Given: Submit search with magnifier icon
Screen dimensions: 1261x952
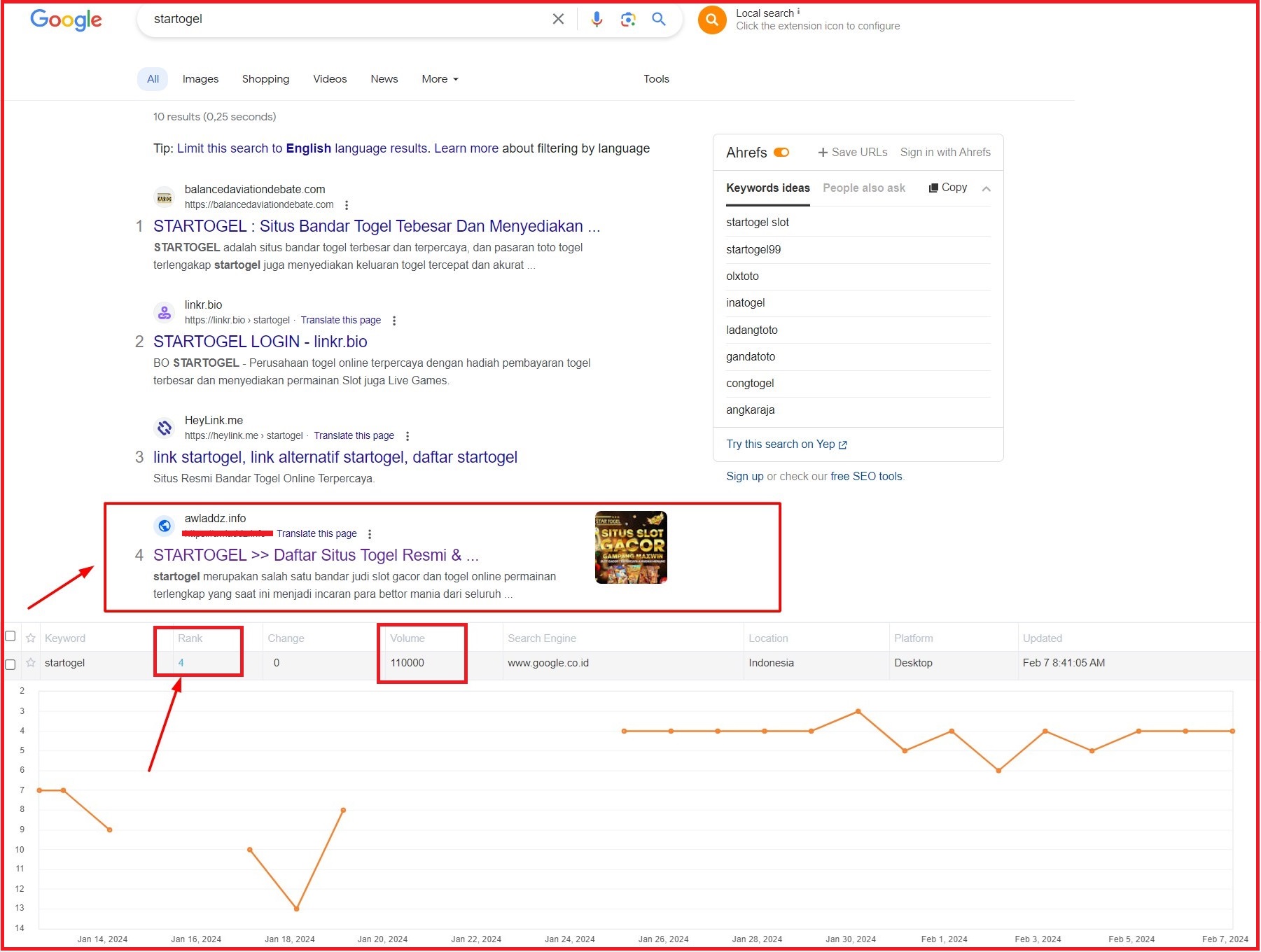Looking at the screenshot, I should click(x=659, y=19).
